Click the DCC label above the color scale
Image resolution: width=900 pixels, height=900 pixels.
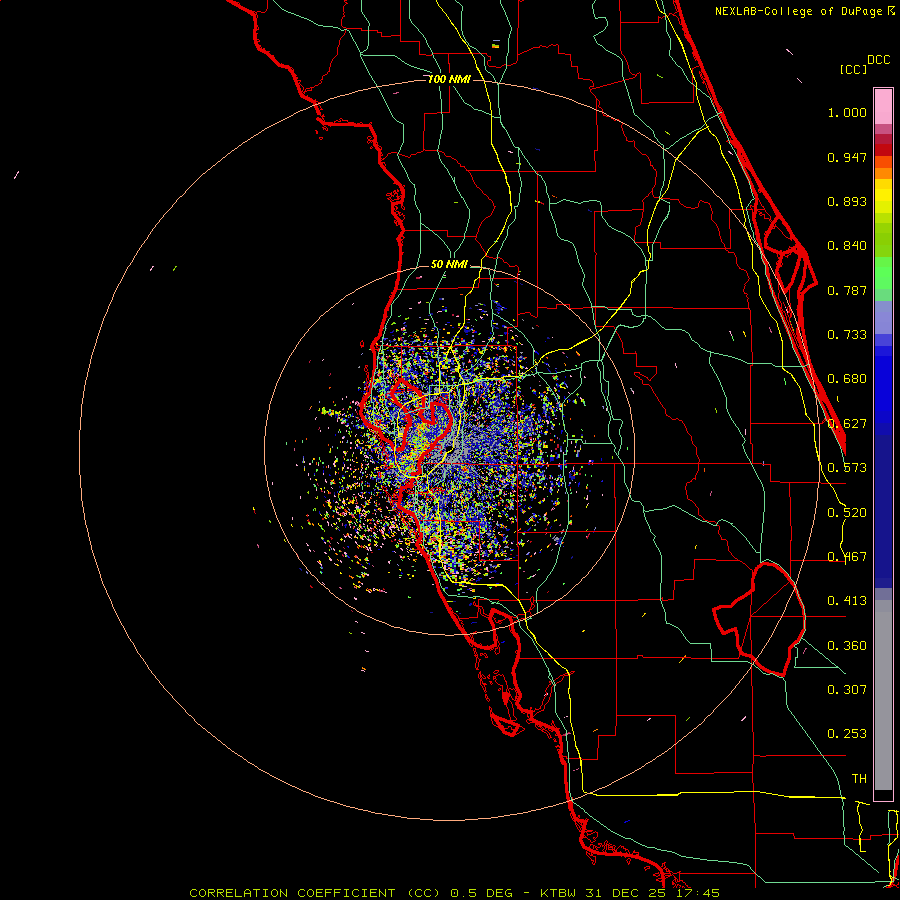tap(878, 60)
